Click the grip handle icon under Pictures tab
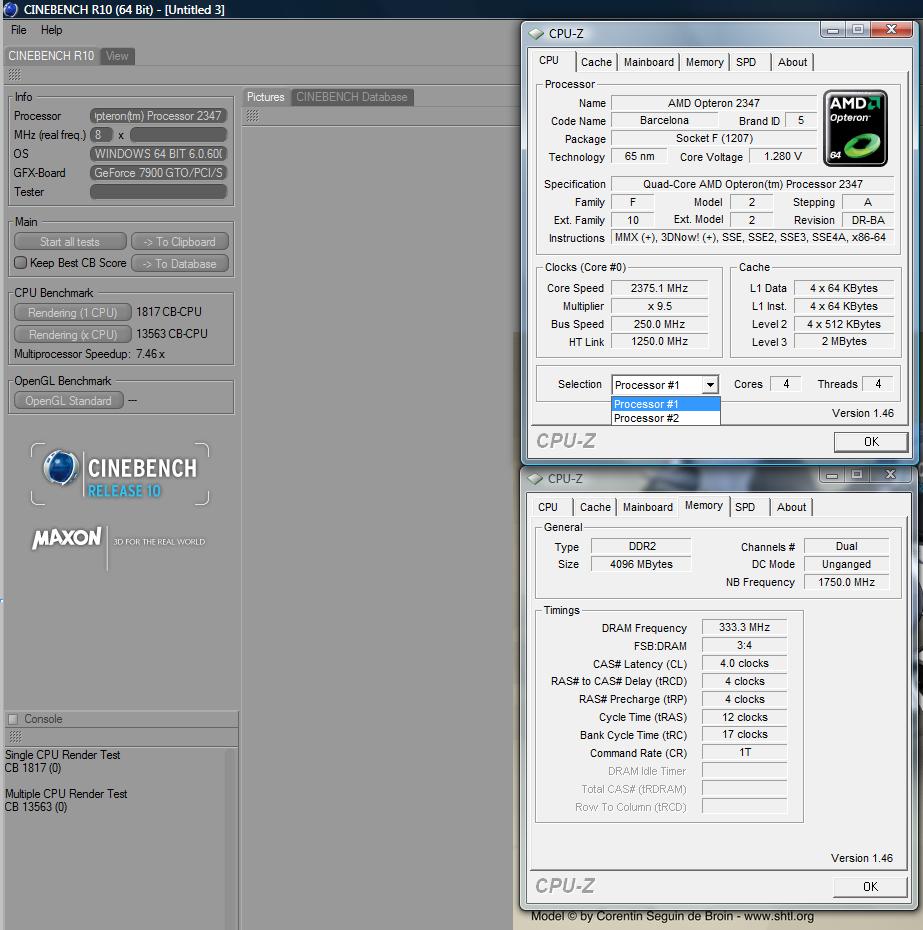Screen dimensions: 923x930 click(253, 116)
